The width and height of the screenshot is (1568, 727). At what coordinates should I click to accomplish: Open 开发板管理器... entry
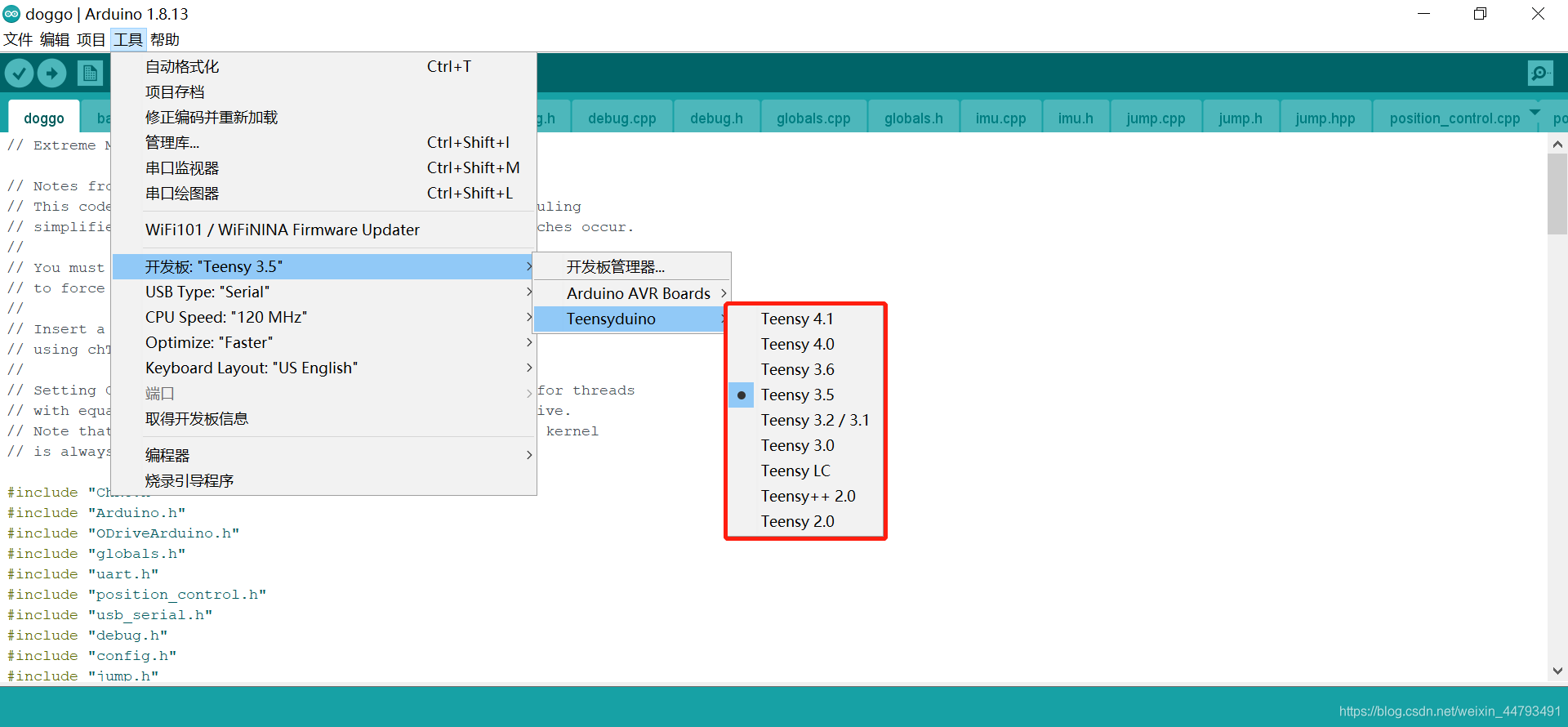[632, 267]
